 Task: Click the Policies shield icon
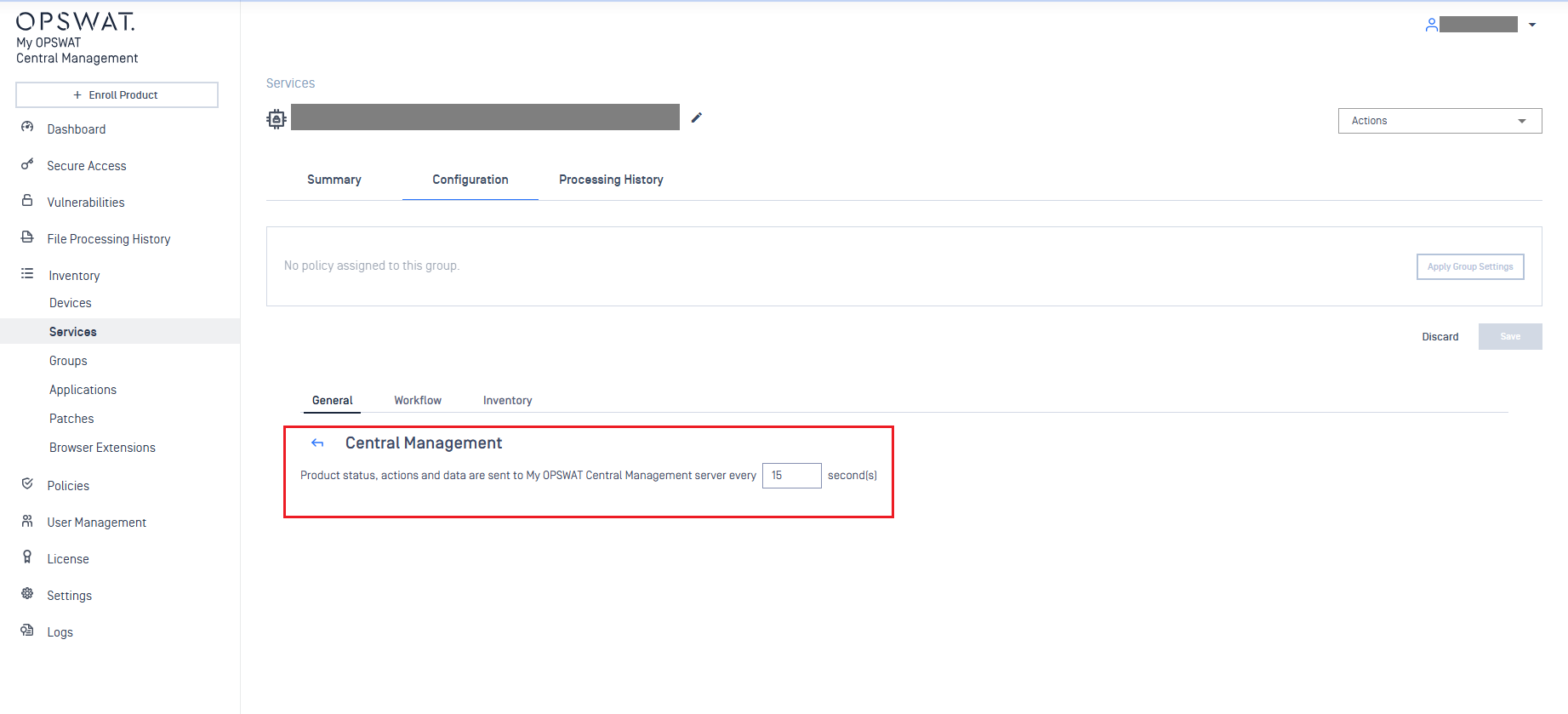tap(27, 484)
